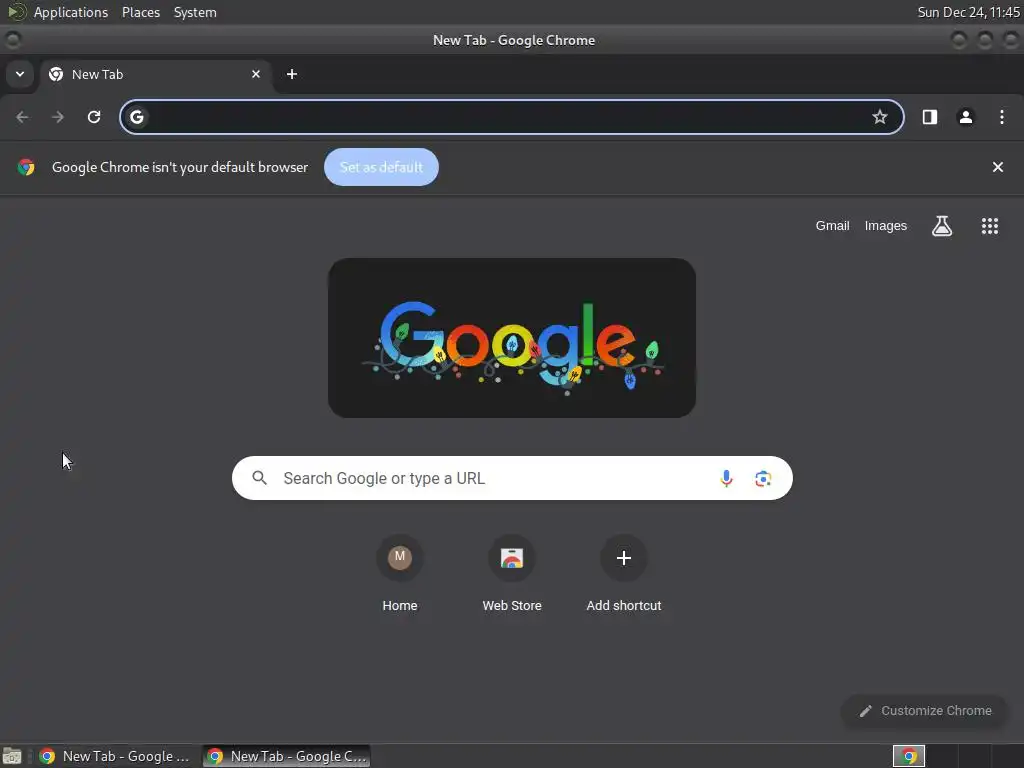1024x768 pixels.
Task: Open the Applications menu
Action: (x=71, y=12)
